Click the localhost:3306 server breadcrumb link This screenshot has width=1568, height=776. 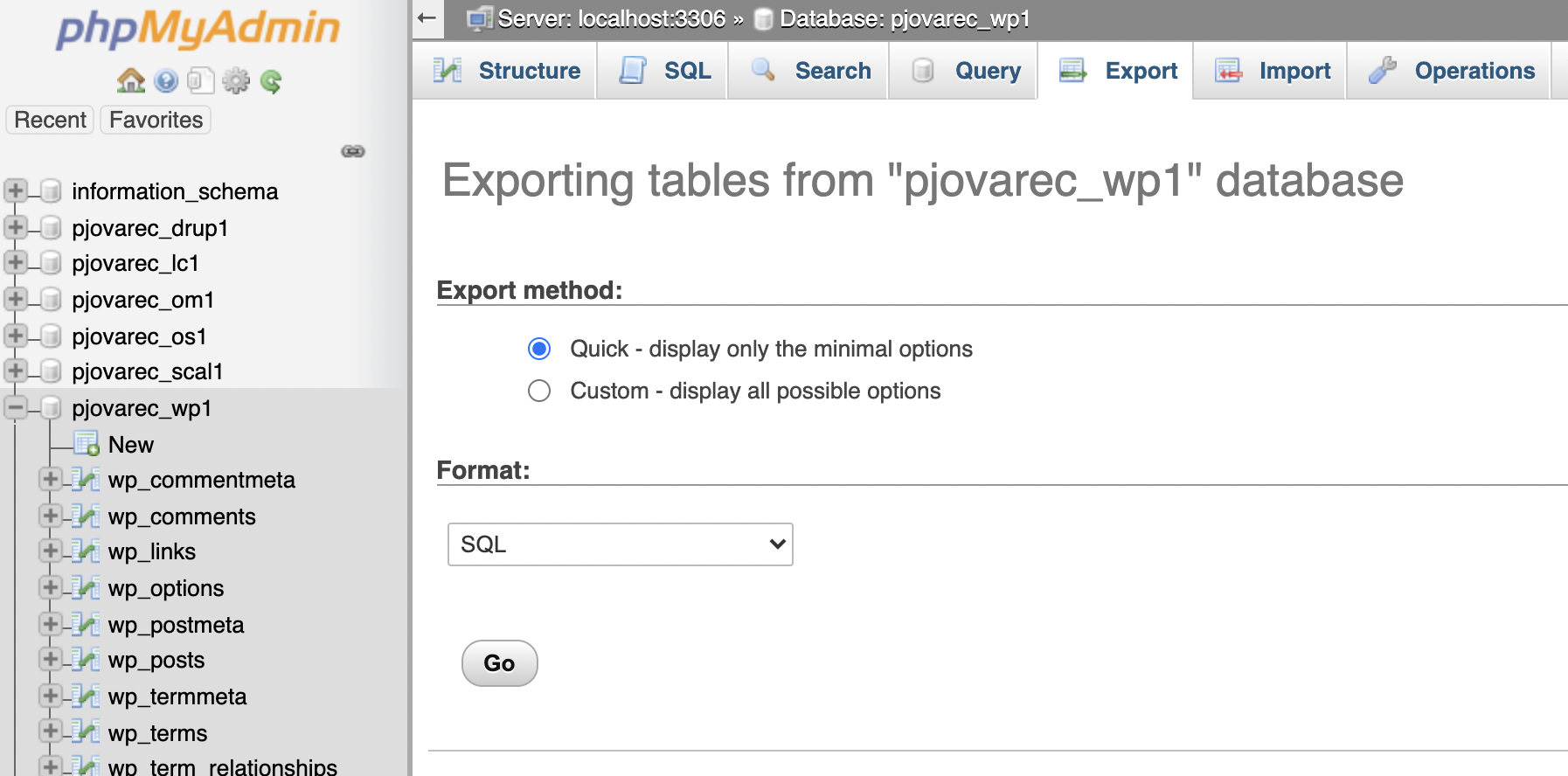click(611, 18)
